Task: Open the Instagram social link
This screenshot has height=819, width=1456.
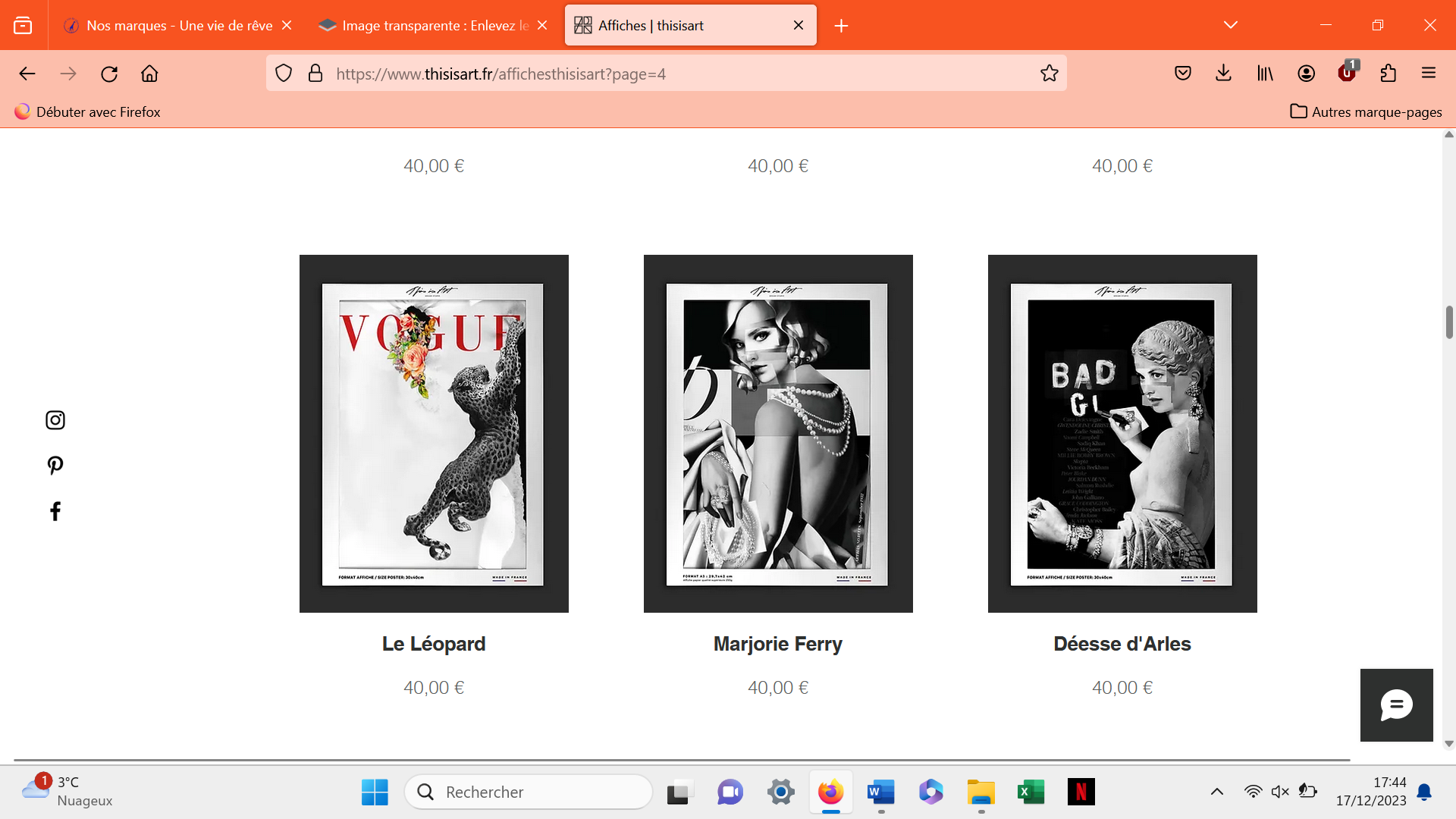Action: pyautogui.click(x=55, y=420)
